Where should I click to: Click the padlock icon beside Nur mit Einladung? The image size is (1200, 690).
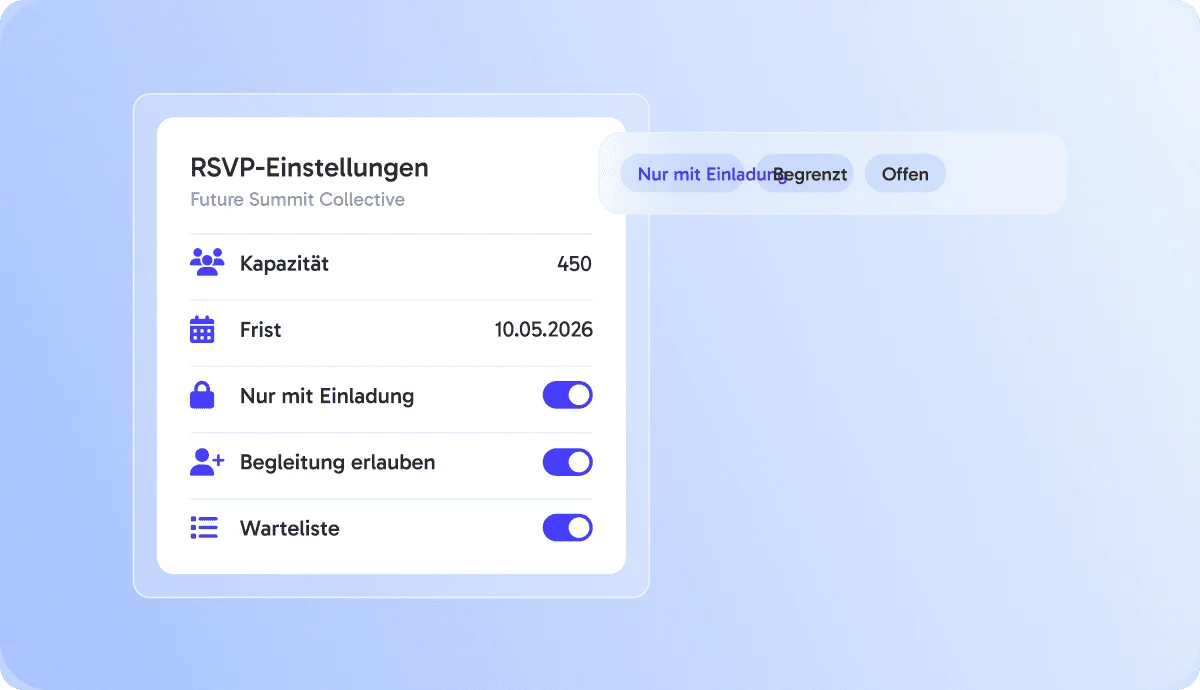[x=202, y=395]
